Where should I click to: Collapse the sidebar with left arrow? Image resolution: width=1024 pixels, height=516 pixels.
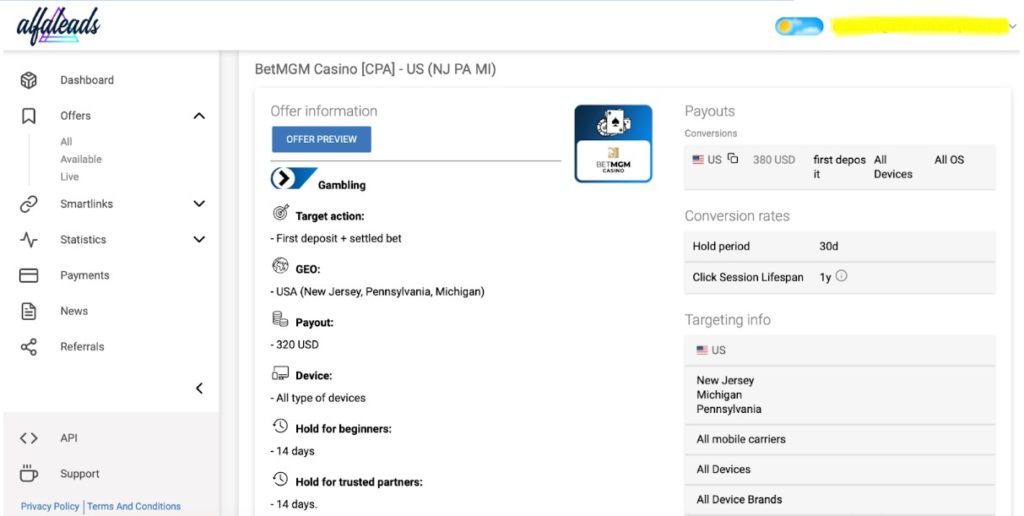click(199, 389)
